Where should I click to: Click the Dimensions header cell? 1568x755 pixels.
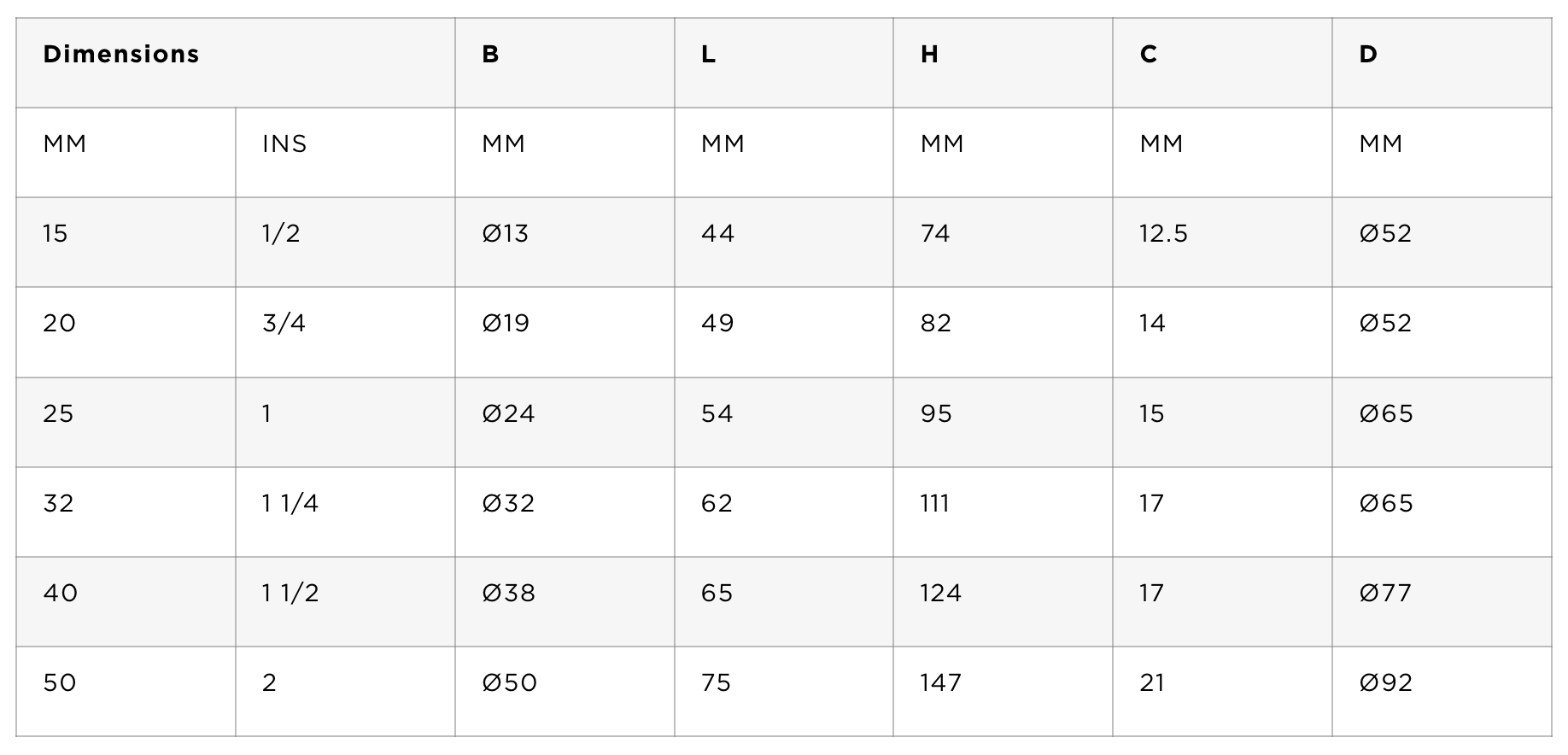pyautogui.click(x=236, y=63)
